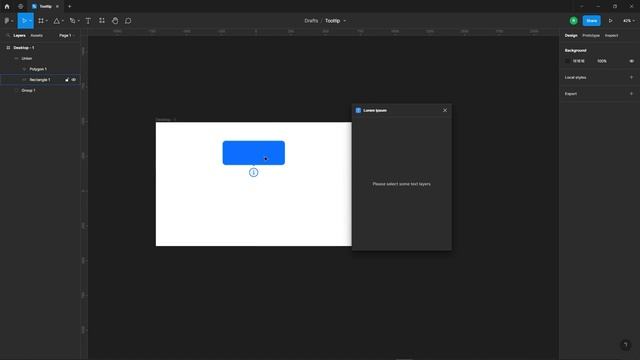Open the Figma home screen

pyautogui.click(x=7, y=7)
